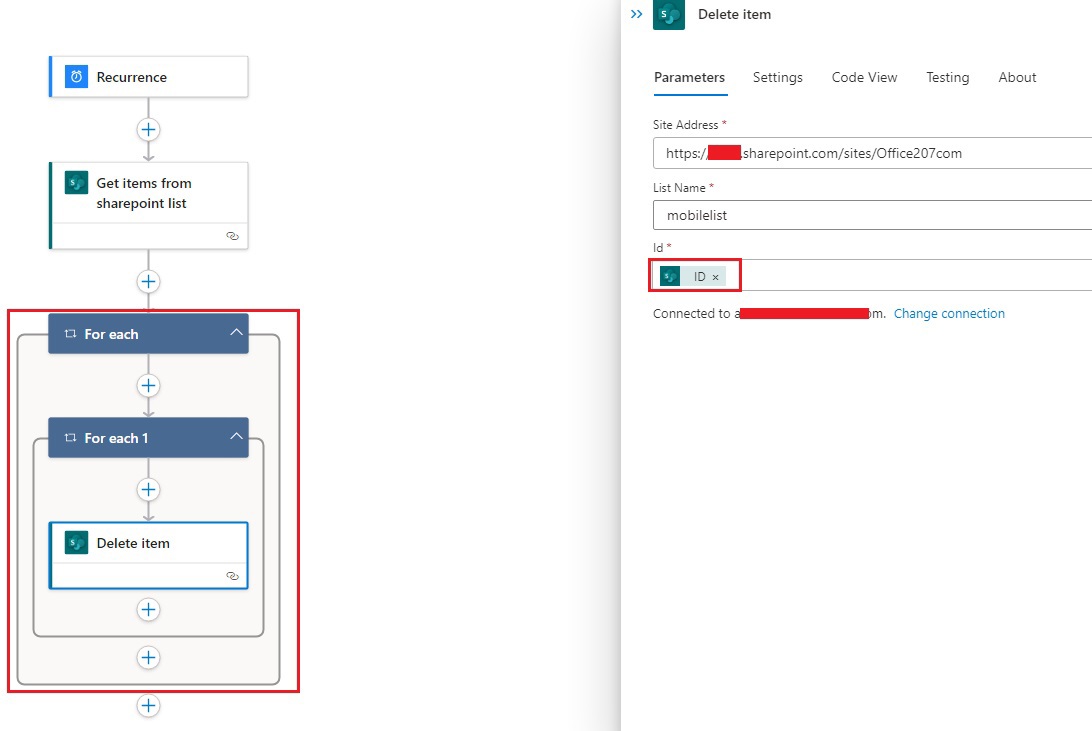Image resolution: width=1092 pixels, height=731 pixels.
Task: Collapse the Delete item parameters pane
Action: click(x=637, y=14)
